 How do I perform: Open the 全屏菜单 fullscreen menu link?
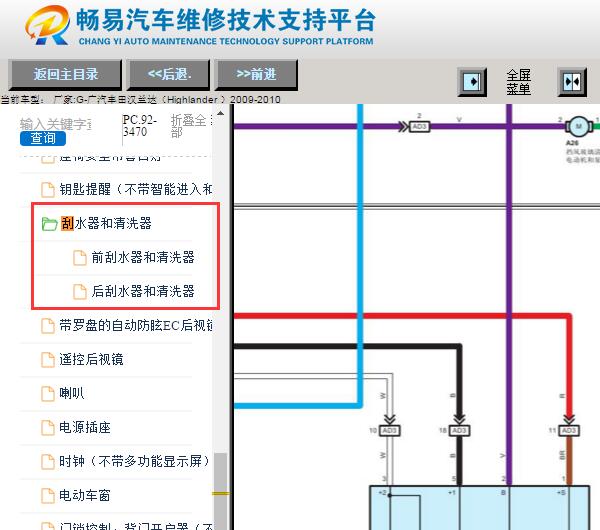[x=518, y=82]
